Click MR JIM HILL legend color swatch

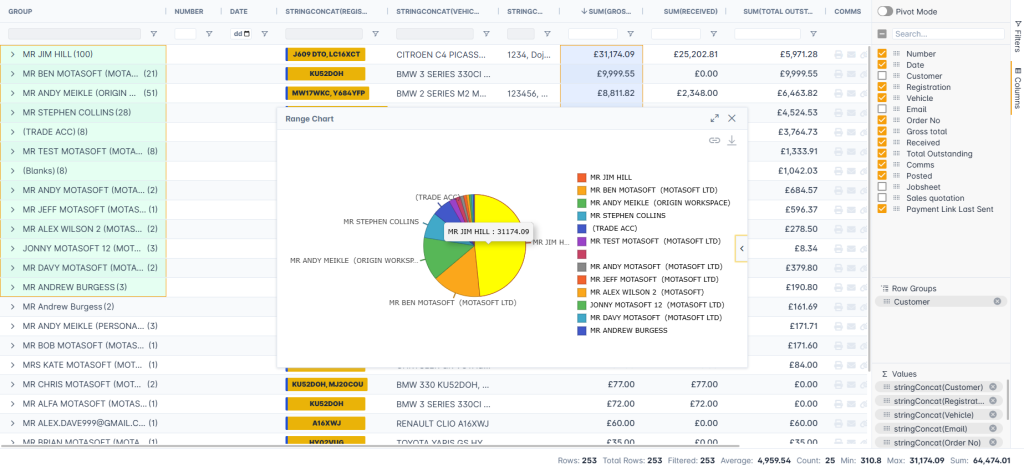tap(582, 178)
